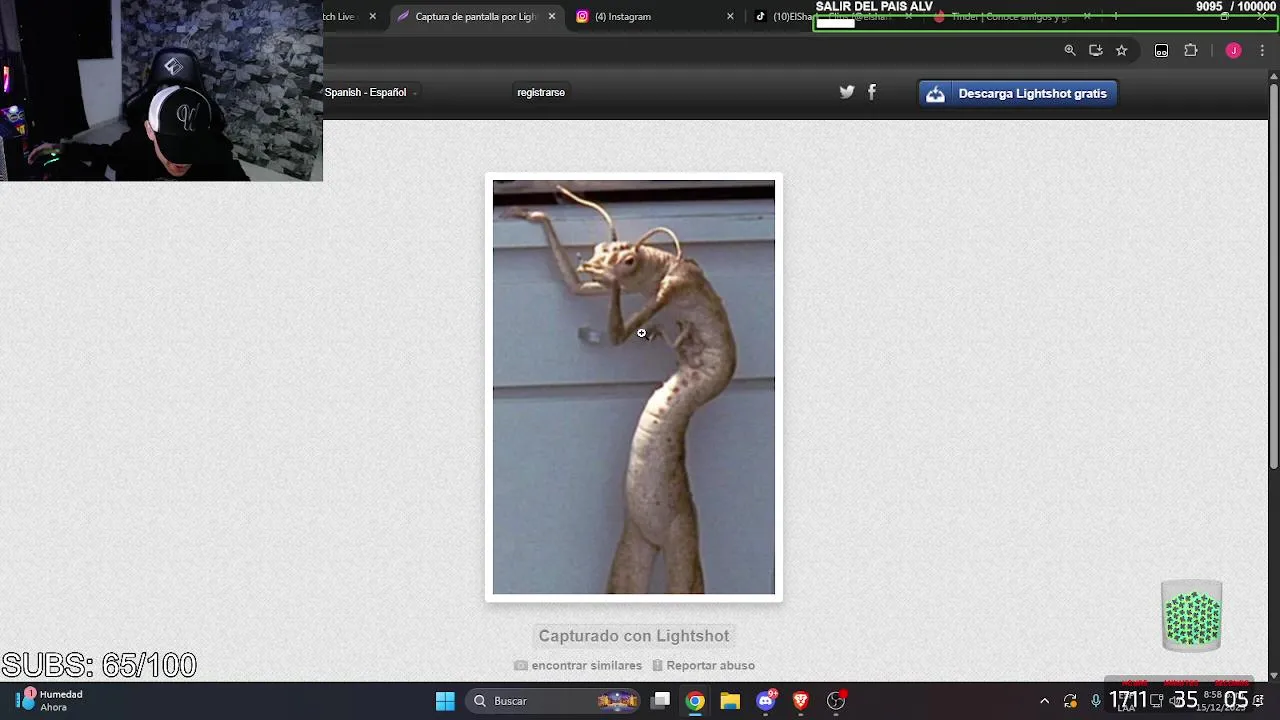
Task: Close the Captura de pantalla Lightshot tab
Action: tap(551, 16)
